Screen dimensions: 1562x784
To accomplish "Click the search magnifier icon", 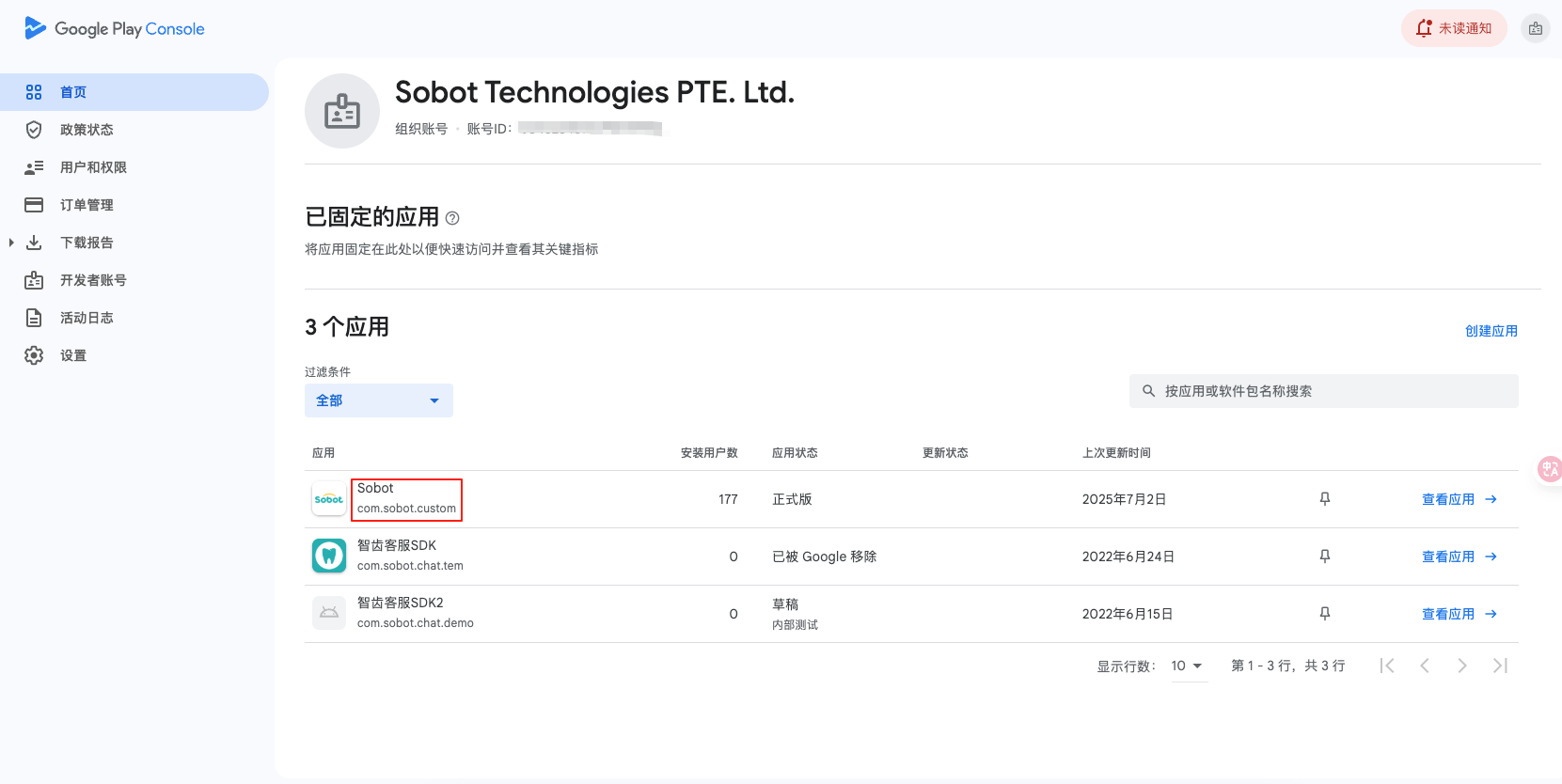I will click(1148, 391).
